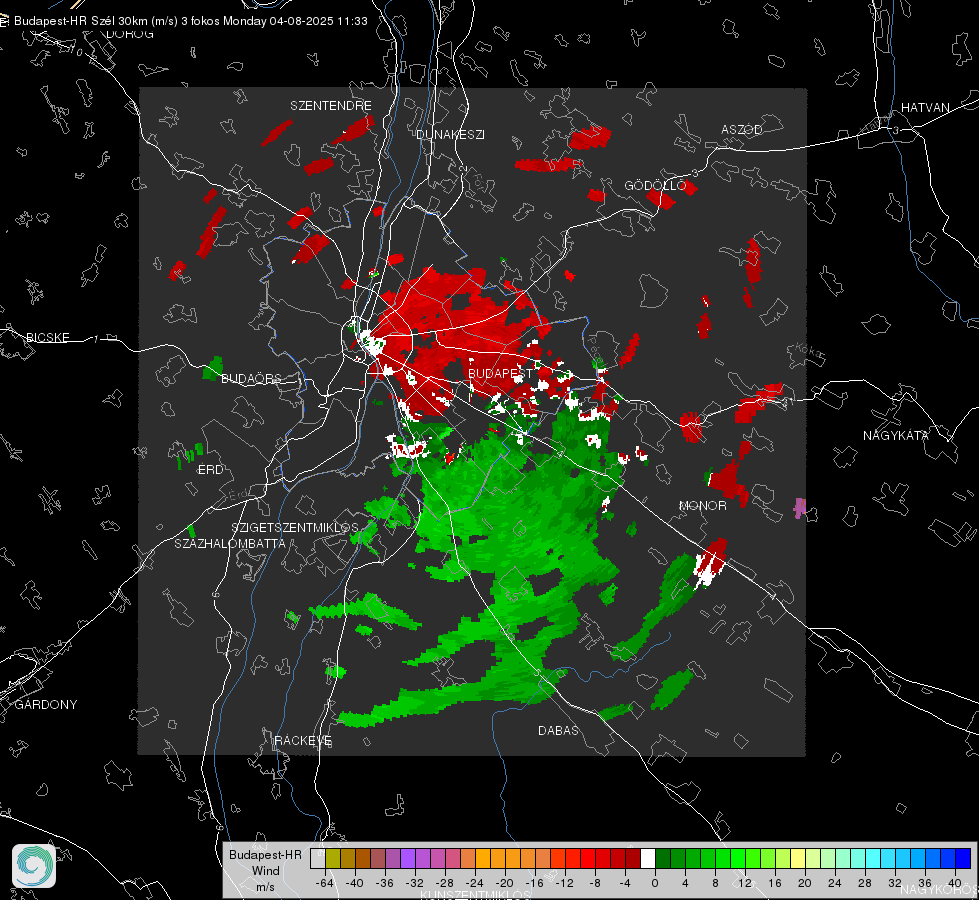Click the ASZOD town label
Image resolution: width=979 pixels, height=900 pixels.
click(x=742, y=129)
